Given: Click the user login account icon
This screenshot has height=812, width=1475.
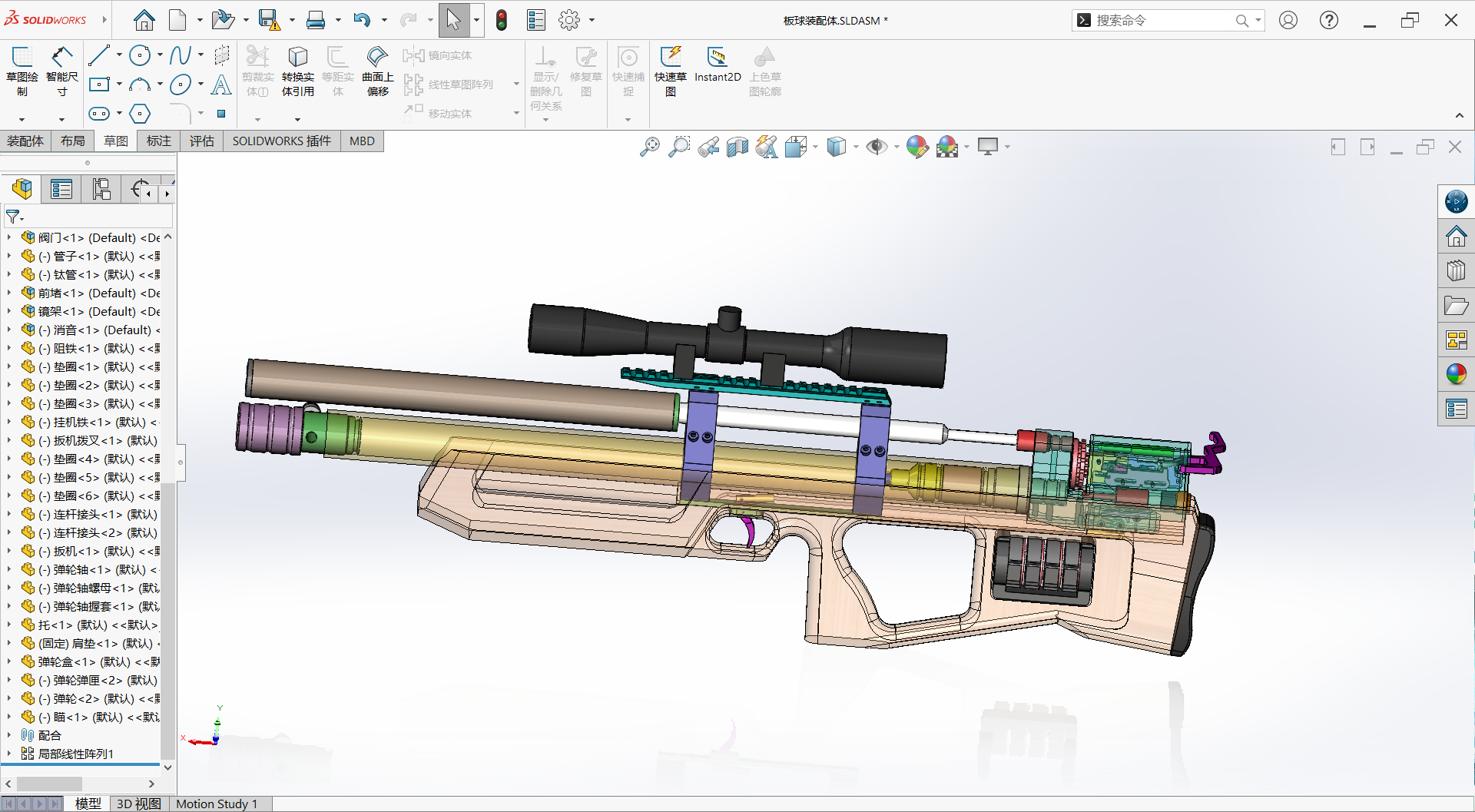Looking at the screenshot, I should pos(1288,20).
